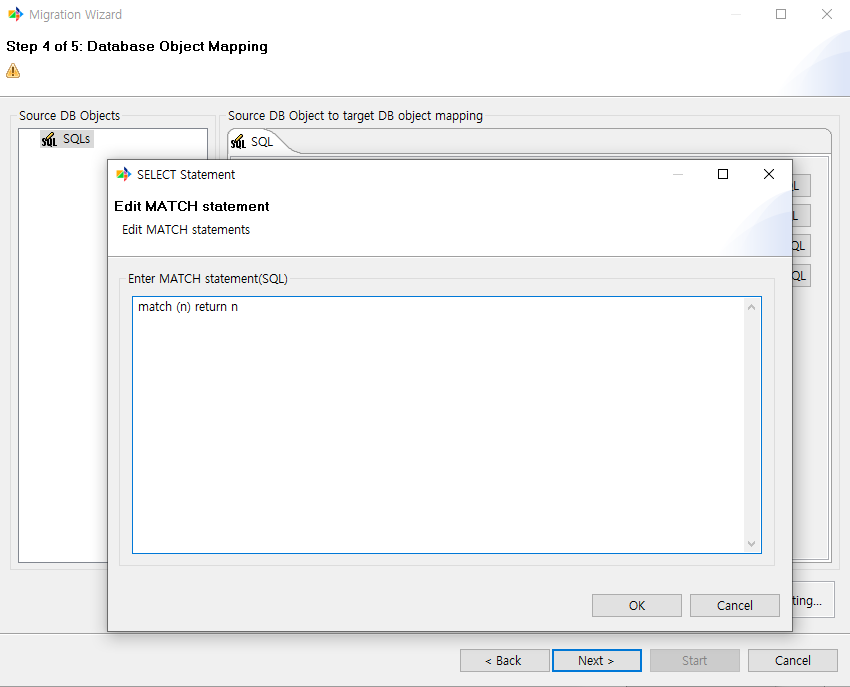Proceed with the Next > button
The height and width of the screenshot is (687, 850).
coord(596,660)
